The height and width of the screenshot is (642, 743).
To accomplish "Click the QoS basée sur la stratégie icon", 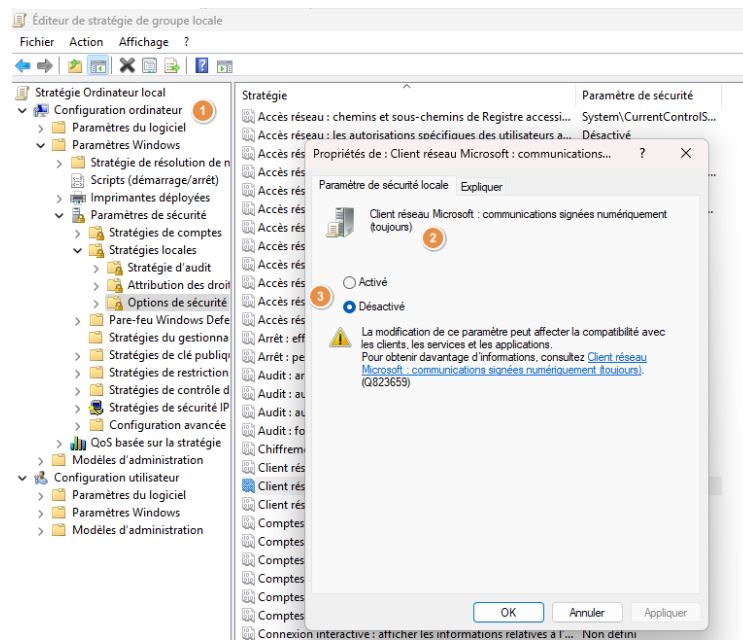I will [x=78, y=443].
